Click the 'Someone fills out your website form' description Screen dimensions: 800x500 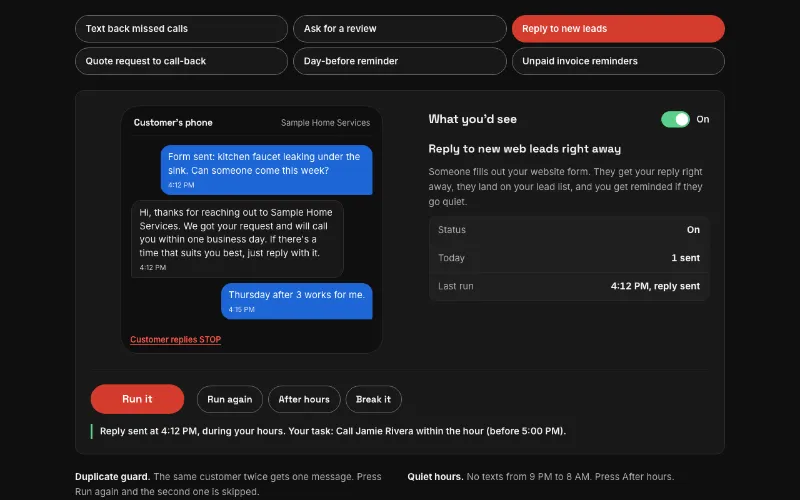[x=565, y=187]
